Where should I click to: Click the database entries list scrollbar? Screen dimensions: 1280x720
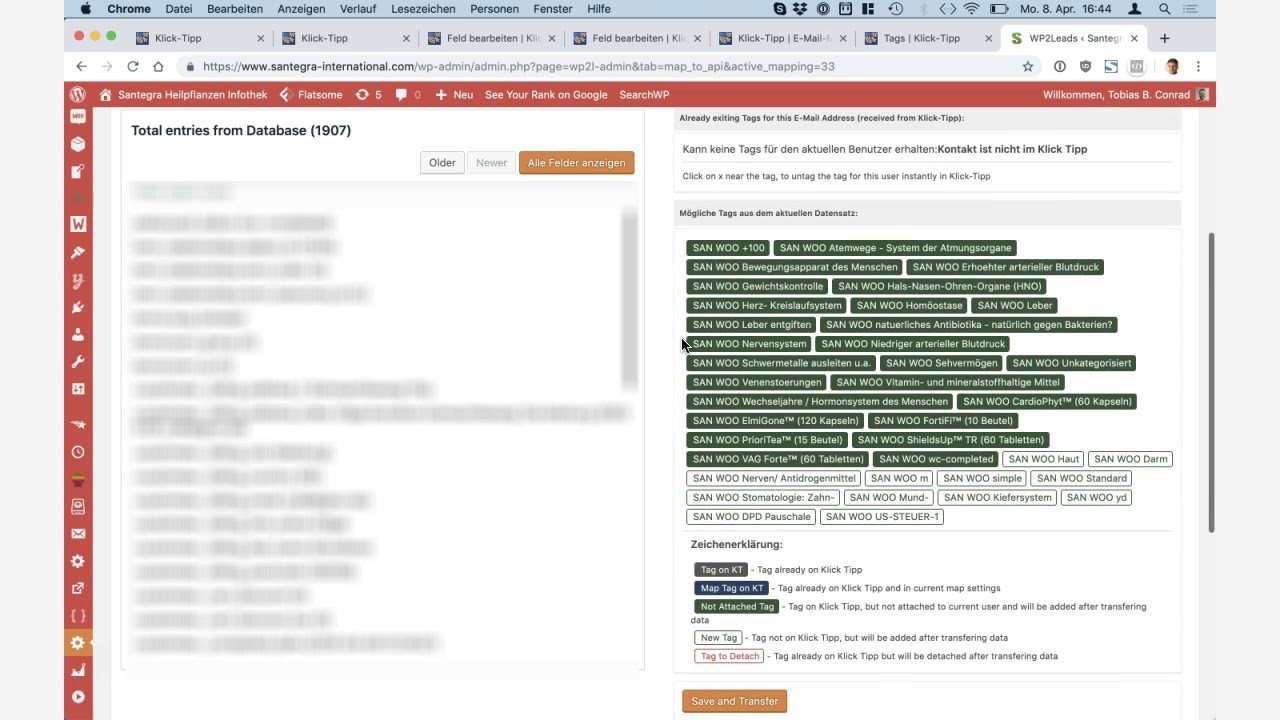pos(629,300)
